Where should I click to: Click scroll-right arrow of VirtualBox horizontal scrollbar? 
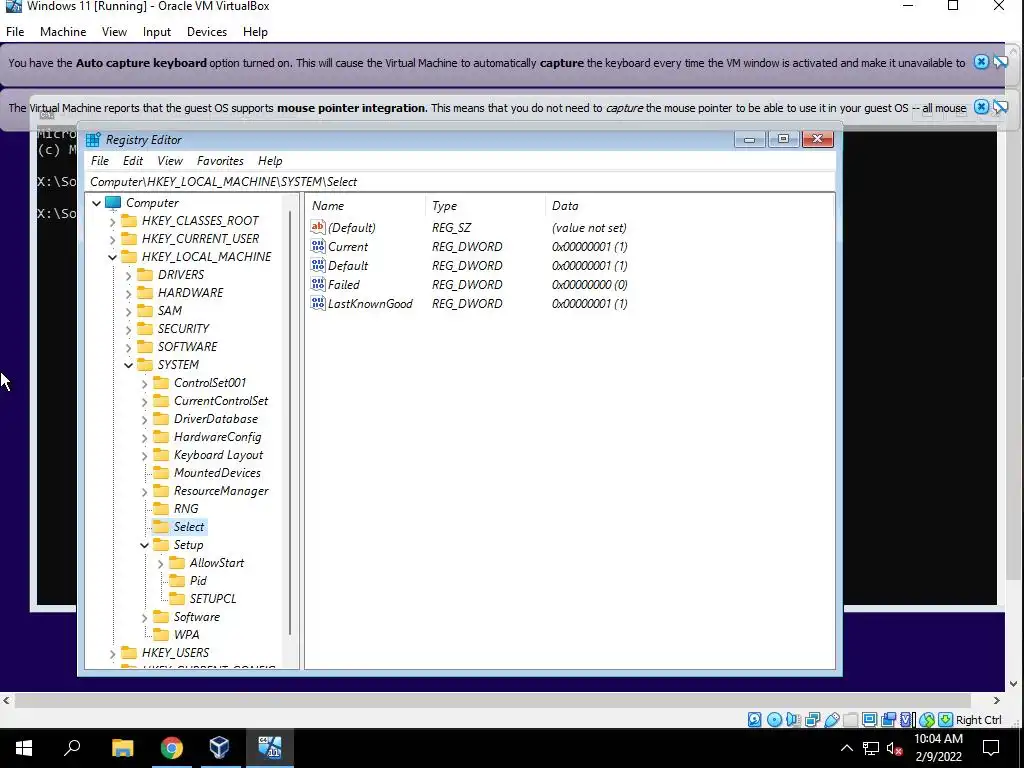tap(997, 700)
